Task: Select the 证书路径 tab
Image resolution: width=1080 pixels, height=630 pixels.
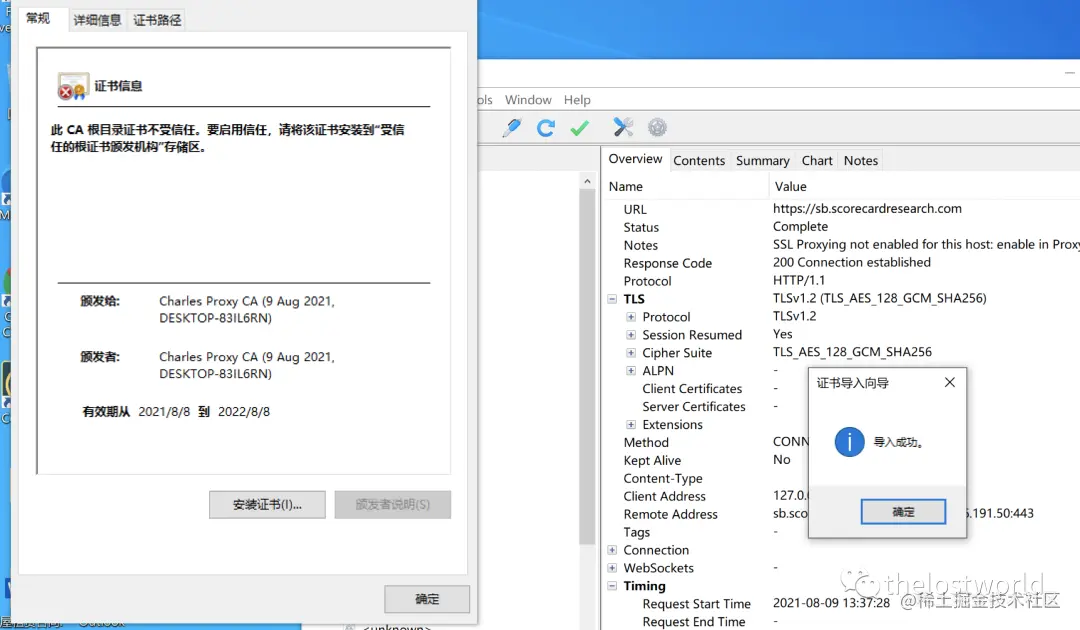Action: point(157,21)
